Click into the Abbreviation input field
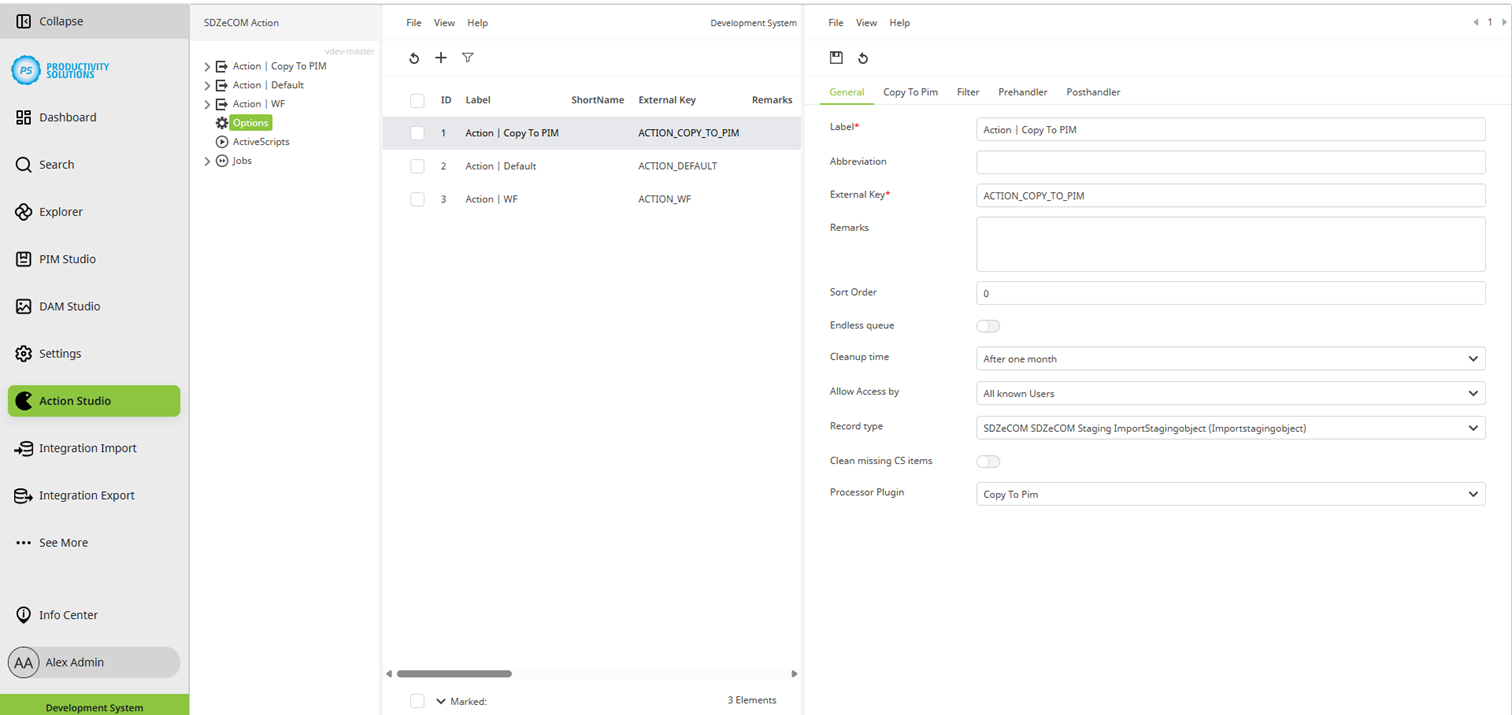 1230,162
